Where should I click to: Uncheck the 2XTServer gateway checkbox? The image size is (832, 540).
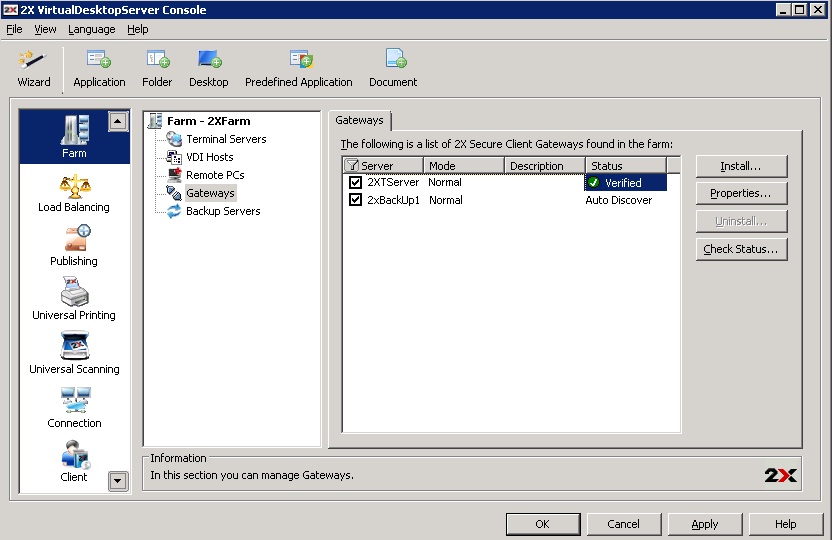[x=356, y=182]
